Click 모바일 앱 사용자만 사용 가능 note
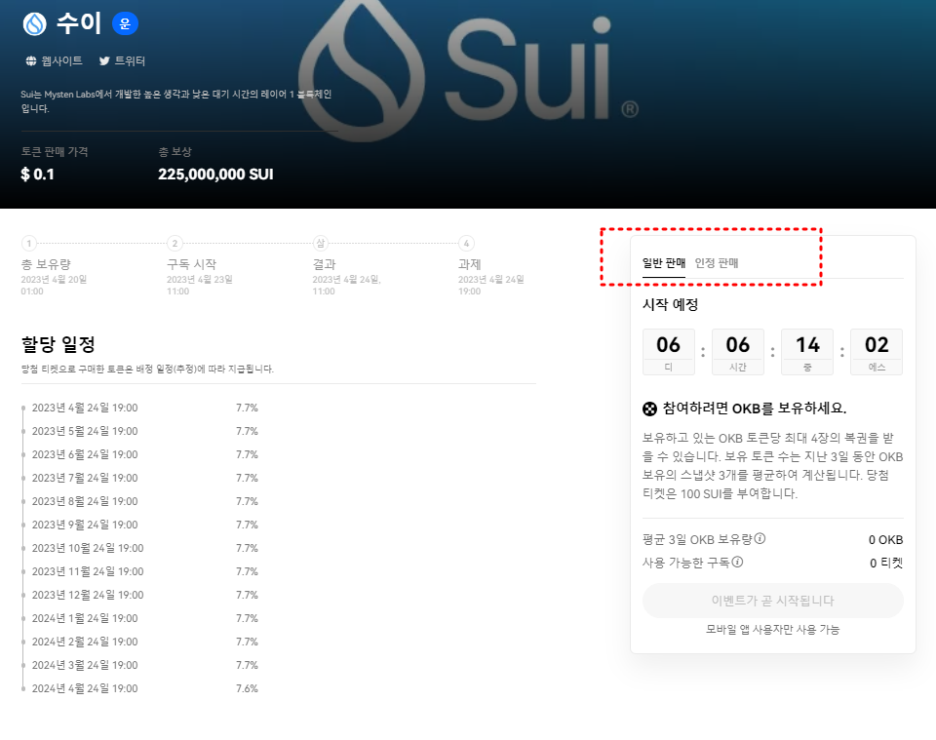Screen dimensions: 936x740 click(x=772, y=629)
